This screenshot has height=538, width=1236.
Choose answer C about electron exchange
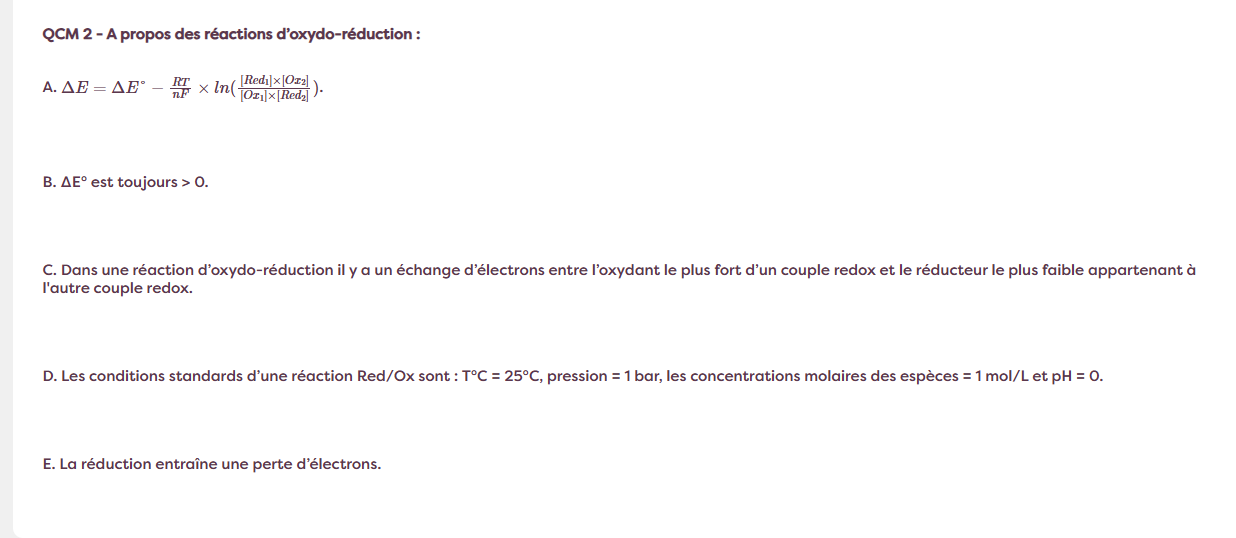[620, 270]
